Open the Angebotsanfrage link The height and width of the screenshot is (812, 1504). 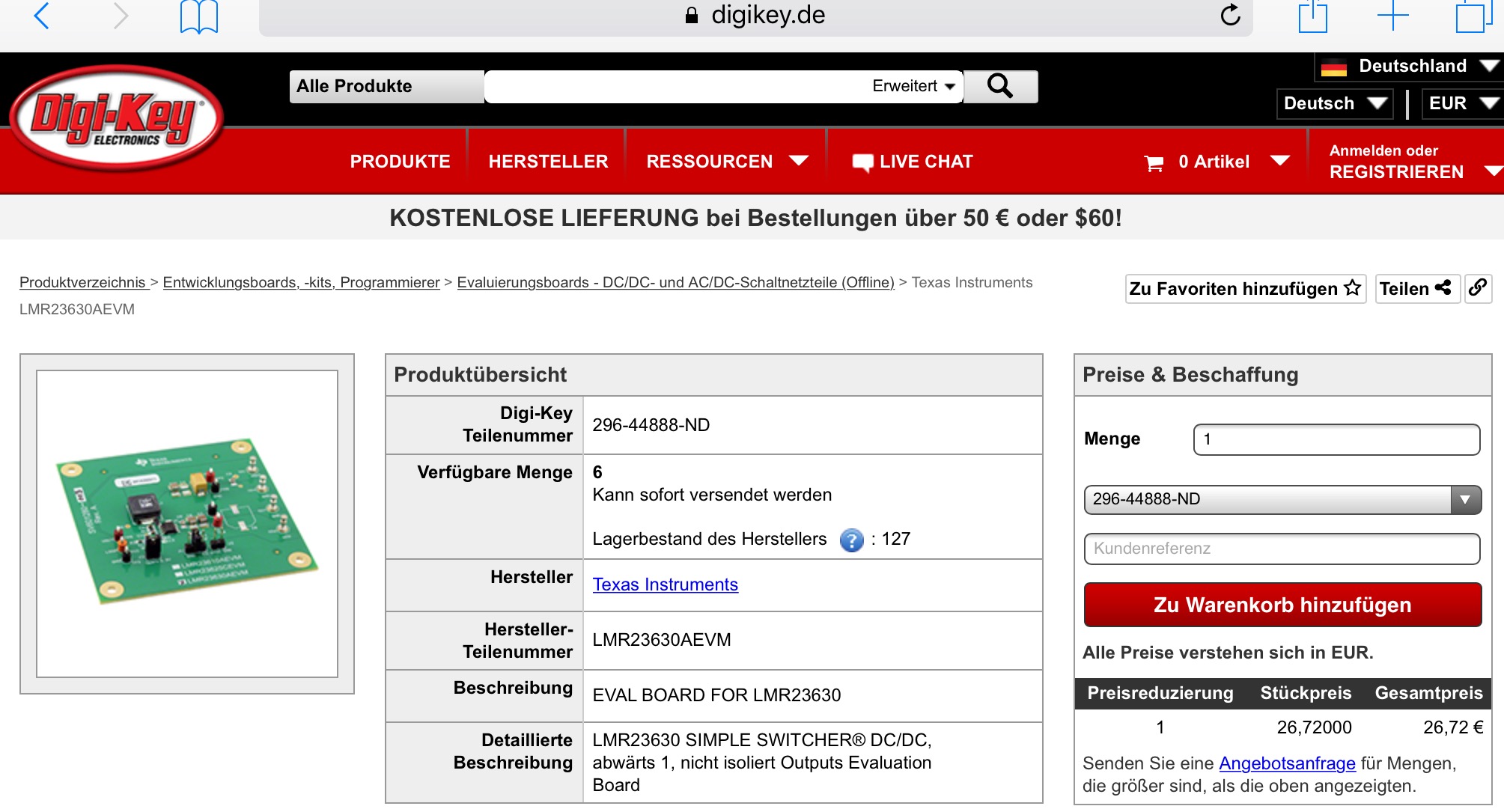(x=1287, y=763)
